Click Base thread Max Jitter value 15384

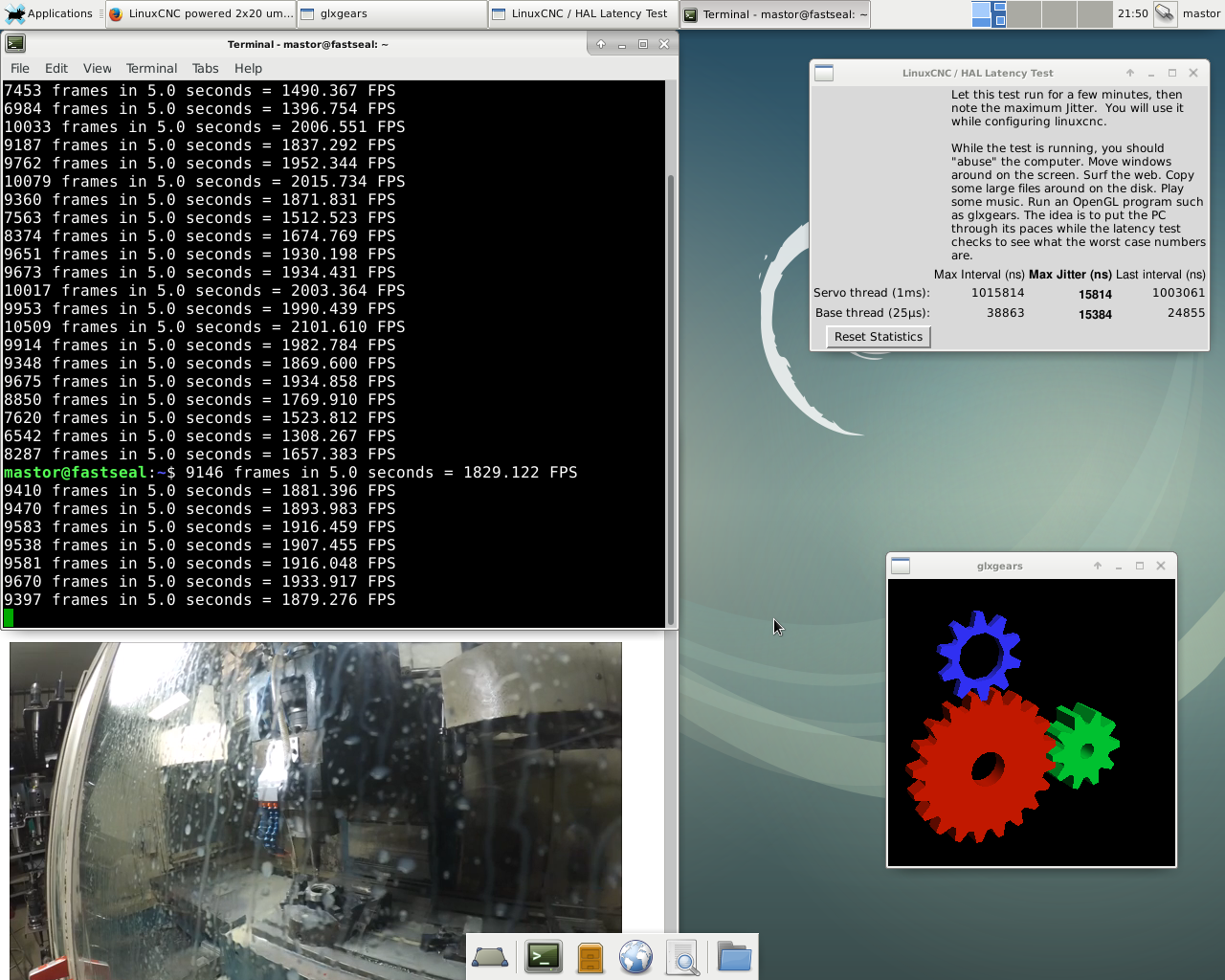tap(1095, 314)
